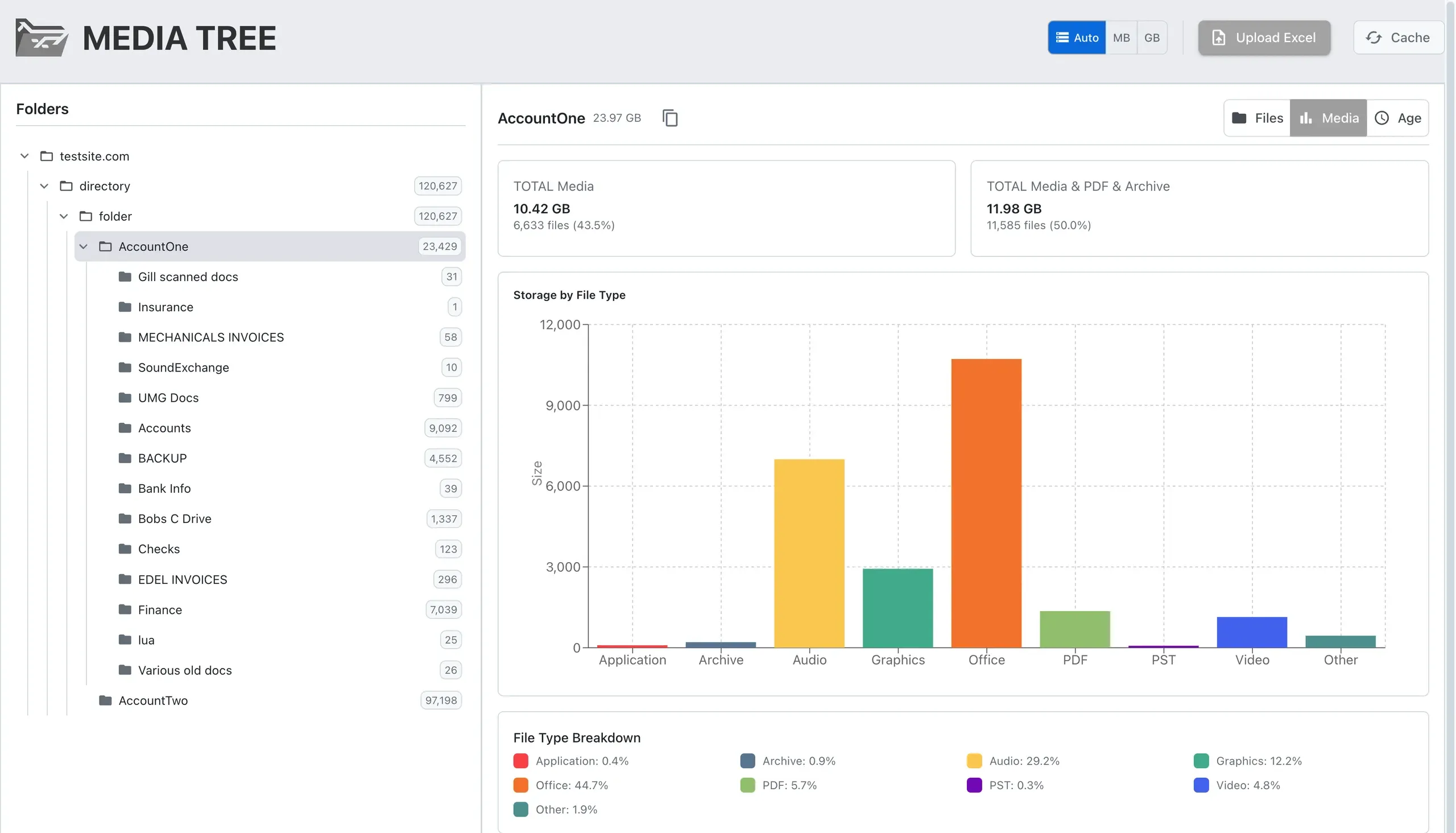This screenshot has width=1456, height=833.
Task: Click the Application red legend swatch
Action: point(521,761)
